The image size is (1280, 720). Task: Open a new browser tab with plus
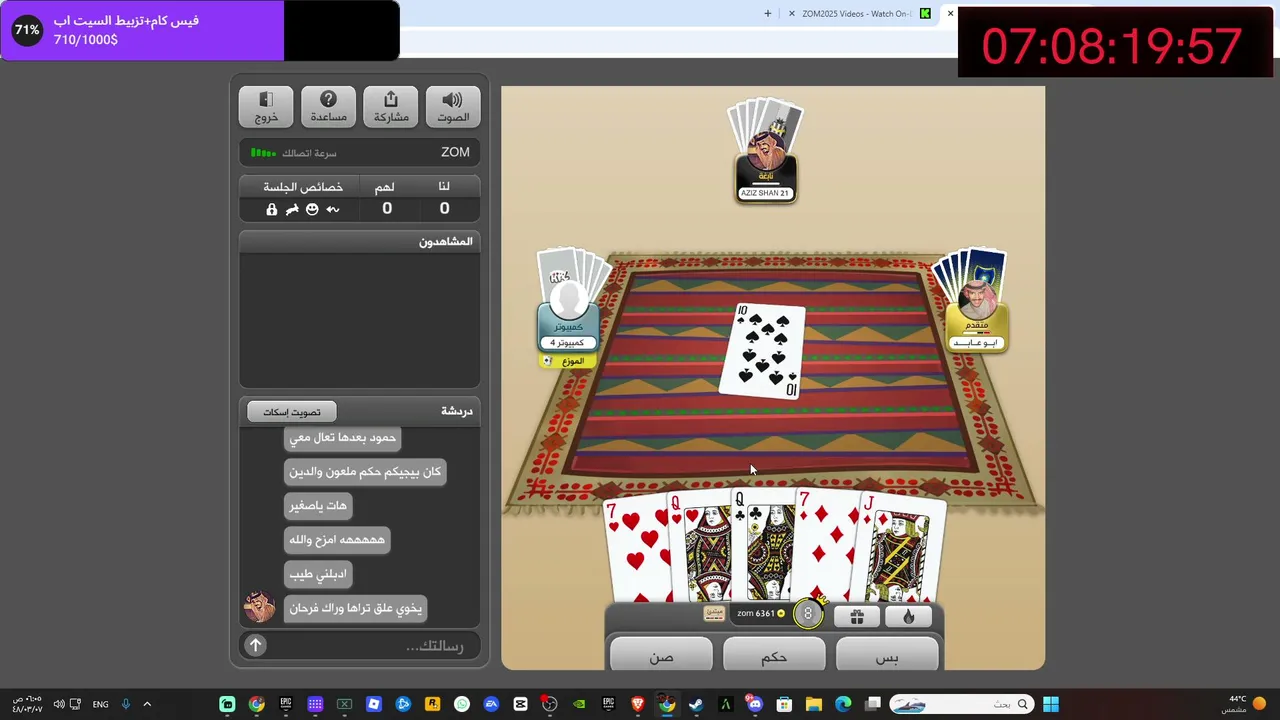[768, 14]
